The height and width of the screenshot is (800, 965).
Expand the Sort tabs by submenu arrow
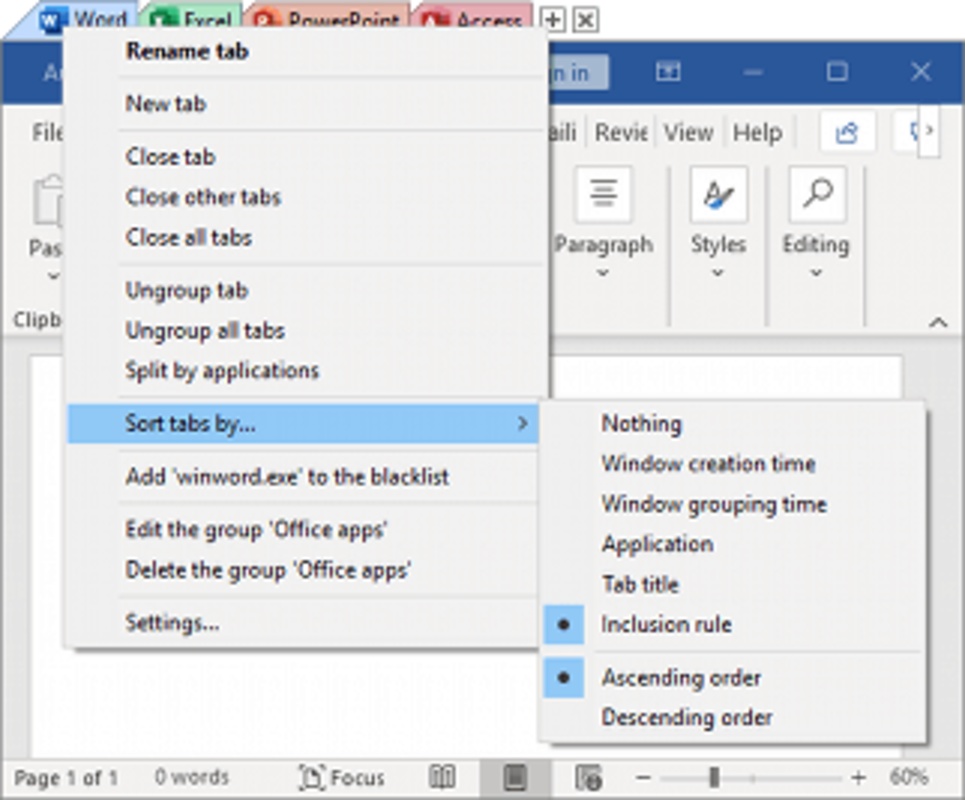(523, 423)
